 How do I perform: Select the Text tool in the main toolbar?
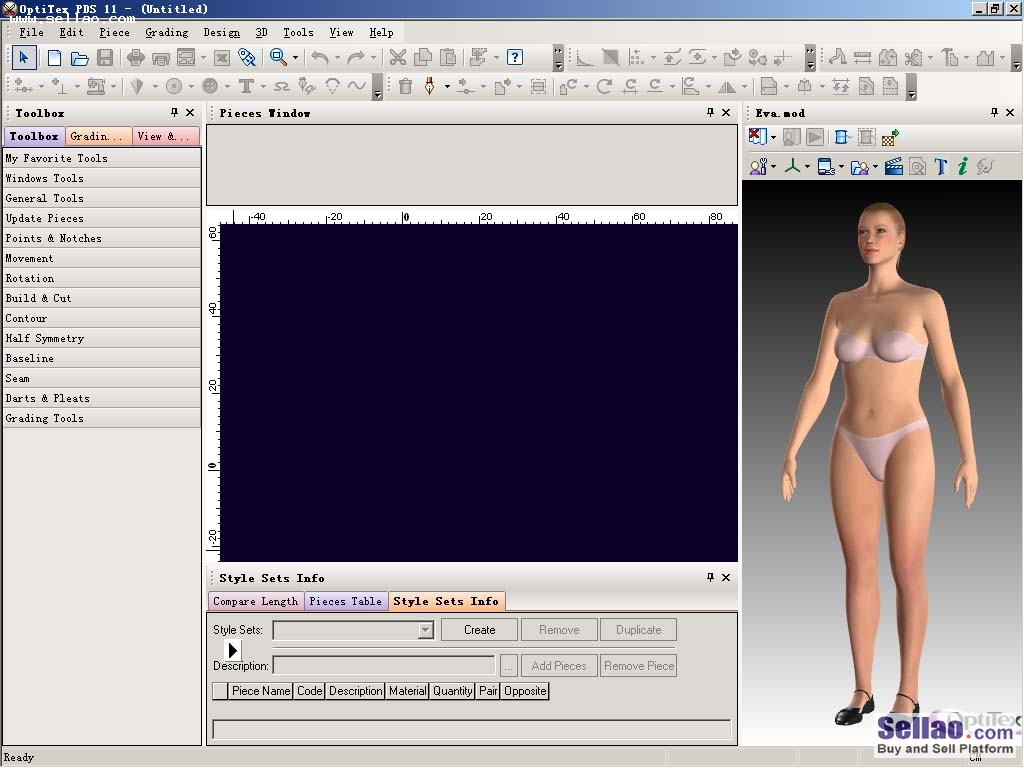coord(246,86)
